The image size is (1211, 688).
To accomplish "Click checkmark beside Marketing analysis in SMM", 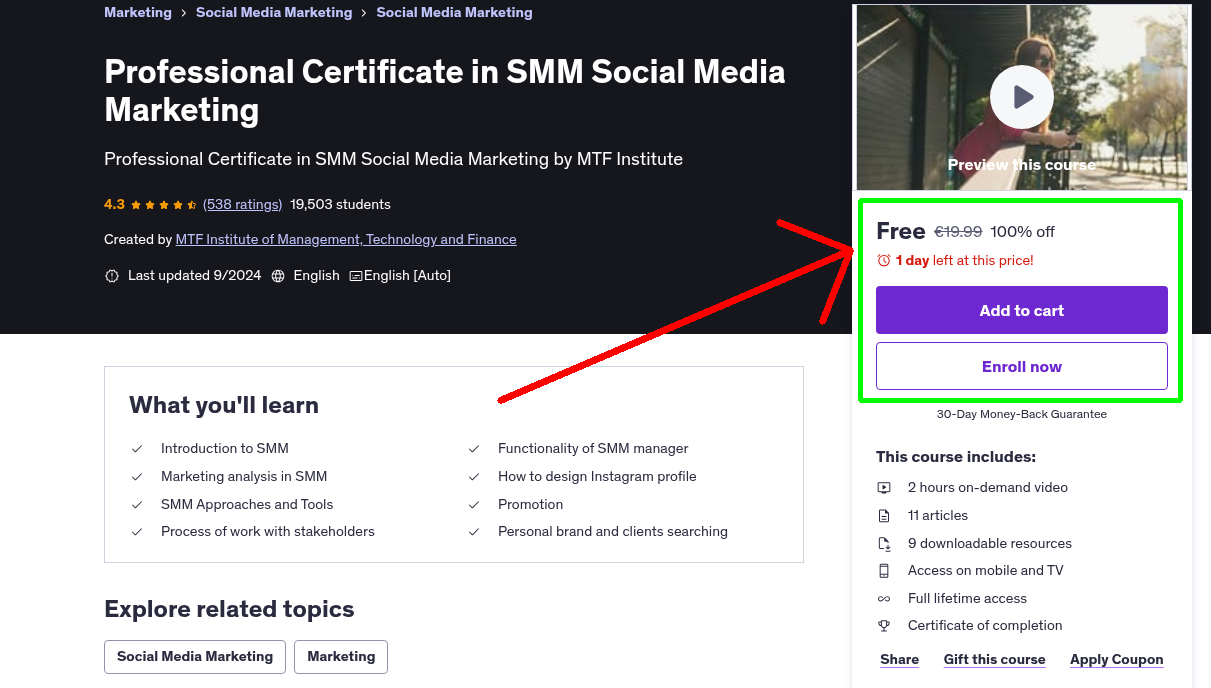I will 137,477.
